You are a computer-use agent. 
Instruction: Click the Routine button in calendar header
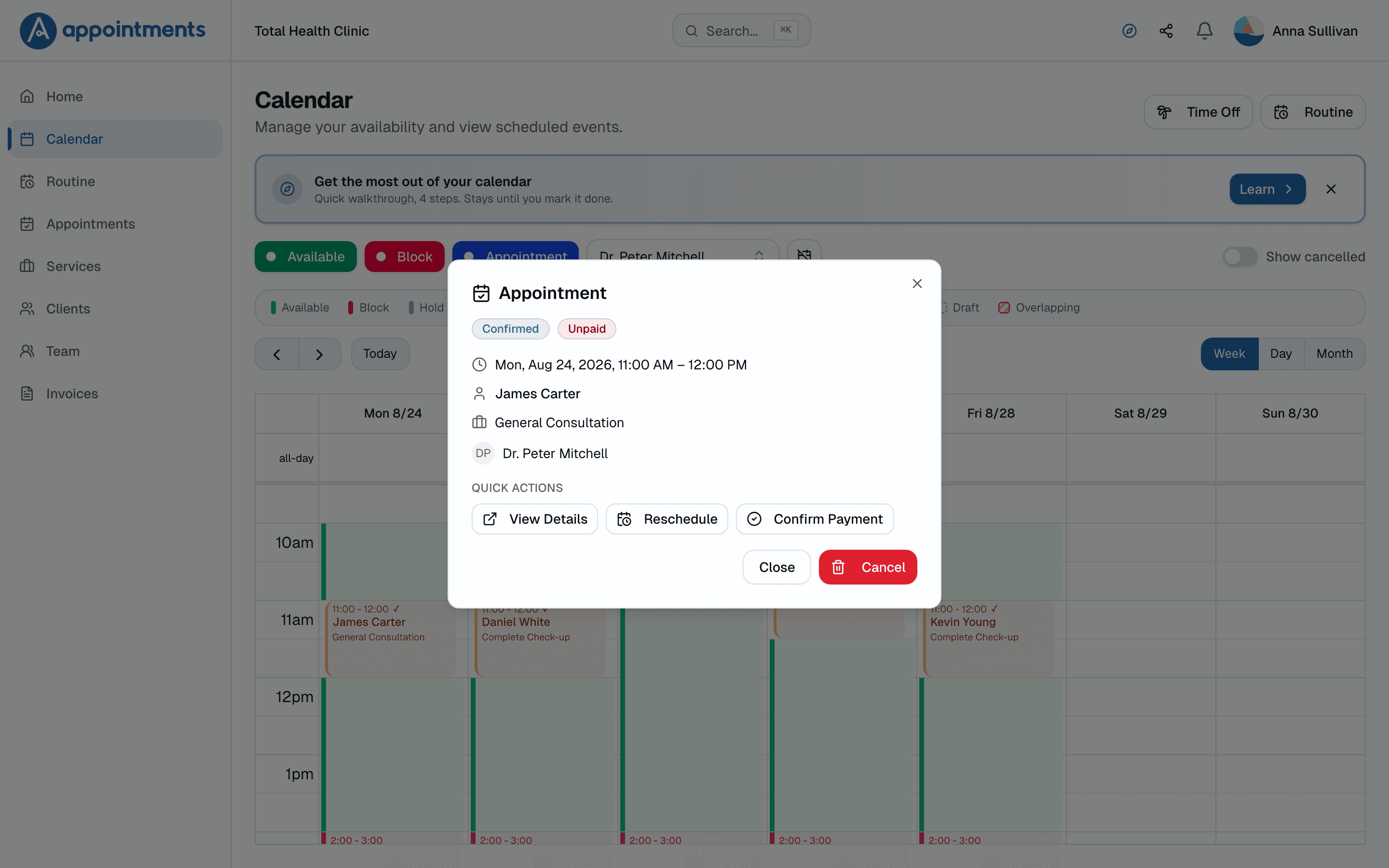tap(1313, 112)
